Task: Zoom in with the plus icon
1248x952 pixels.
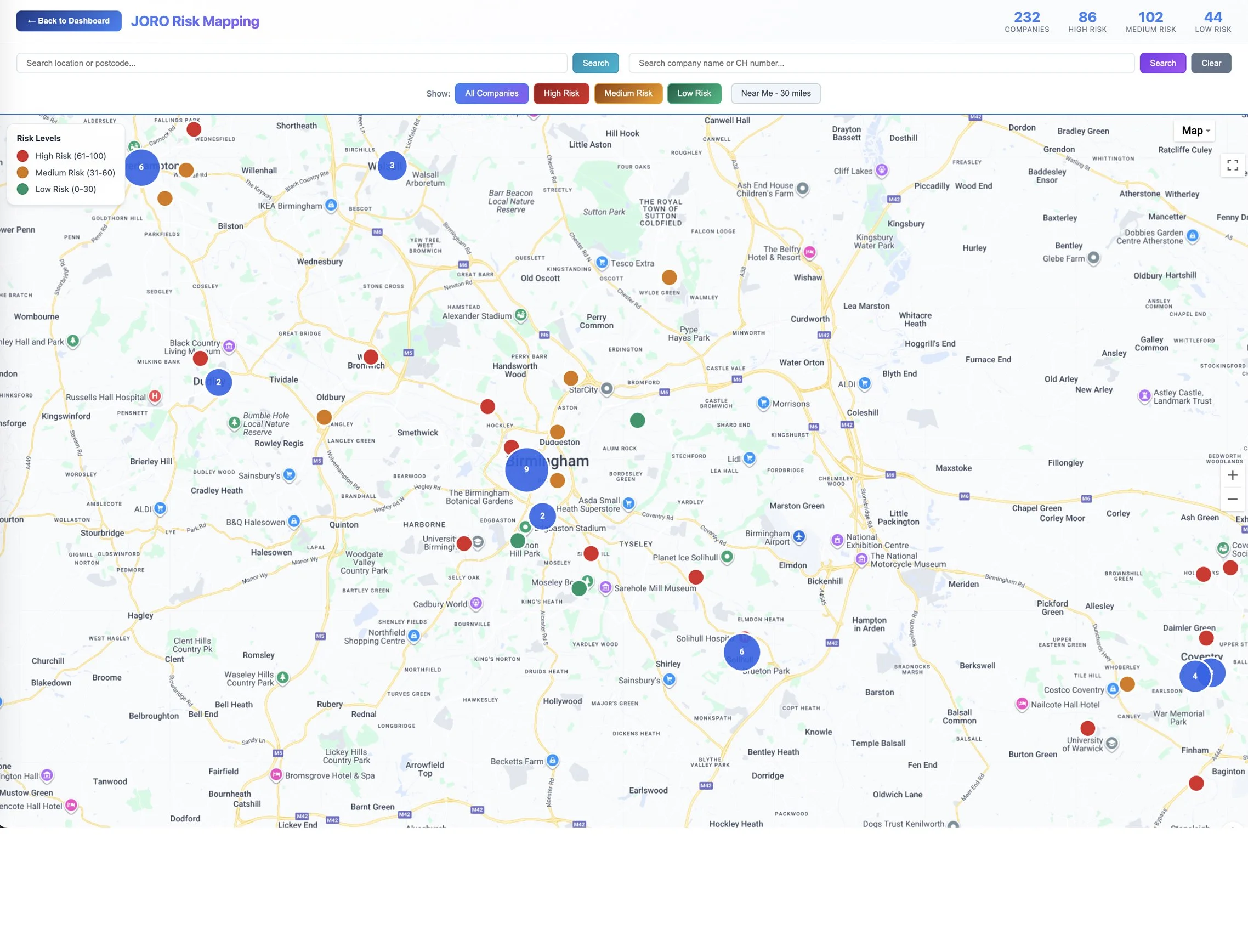Action: [x=1232, y=475]
